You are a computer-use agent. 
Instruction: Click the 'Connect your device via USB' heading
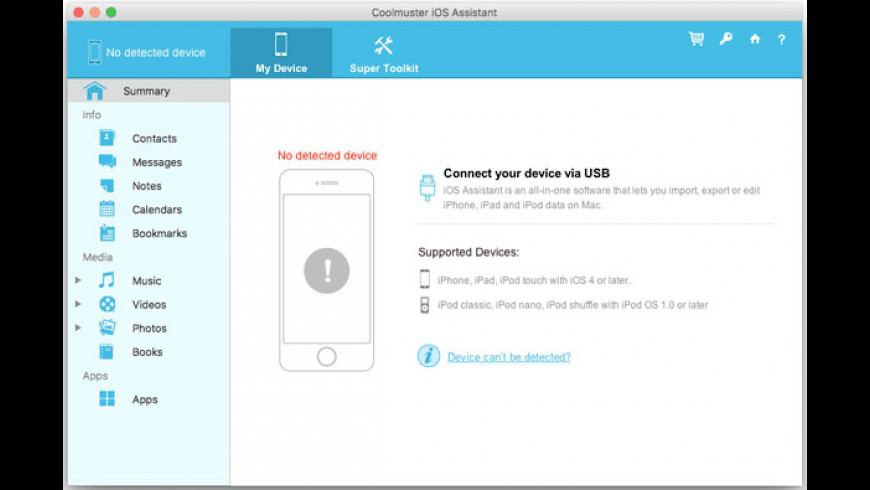[527, 173]
